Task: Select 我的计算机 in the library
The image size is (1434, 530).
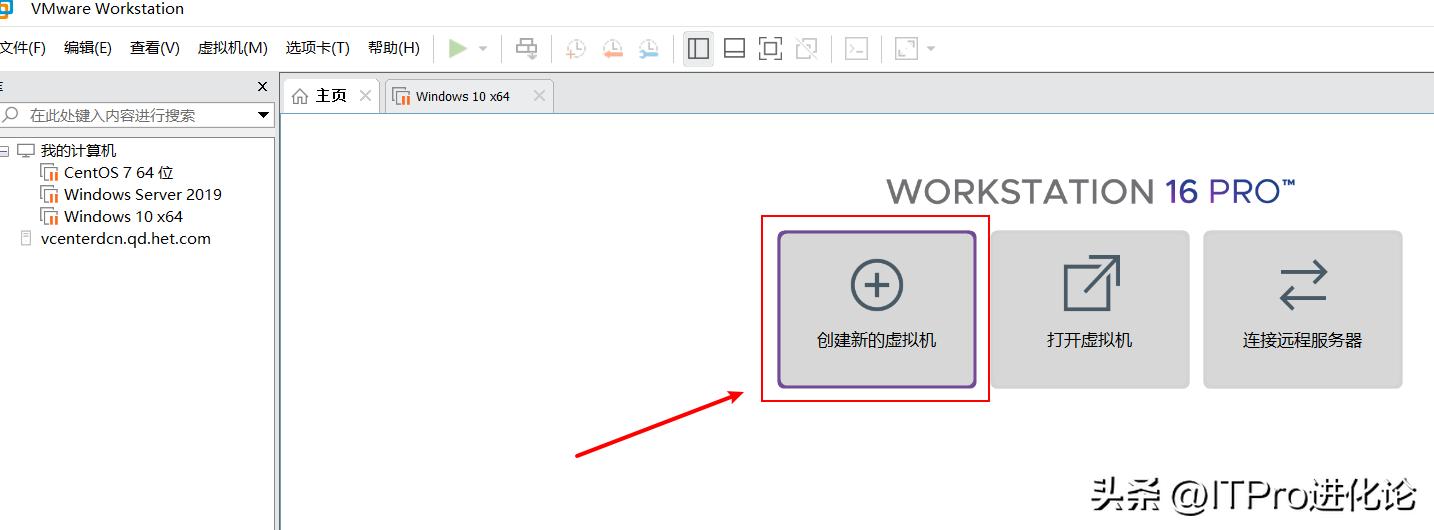Action: (78, 151)
